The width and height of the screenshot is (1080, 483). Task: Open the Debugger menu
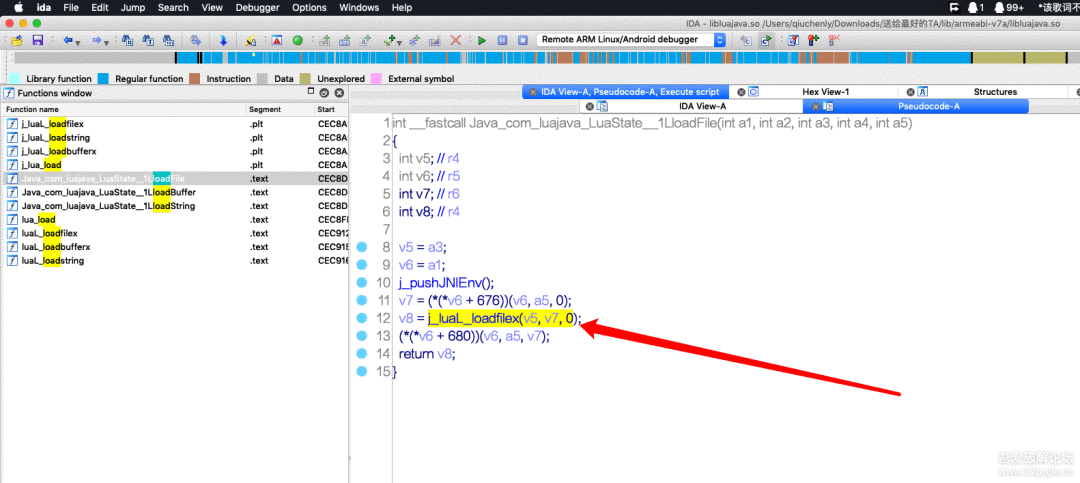256,7
